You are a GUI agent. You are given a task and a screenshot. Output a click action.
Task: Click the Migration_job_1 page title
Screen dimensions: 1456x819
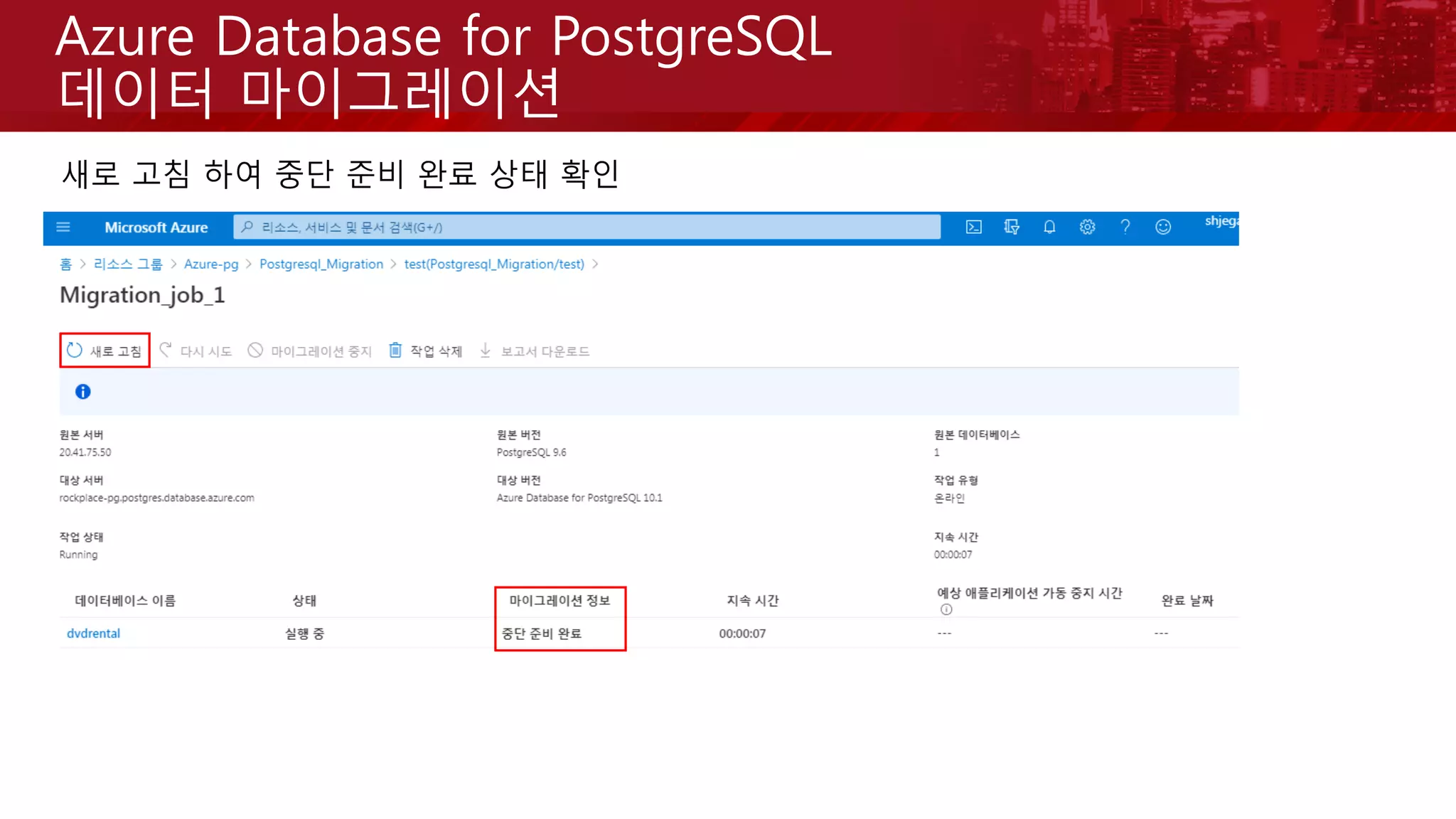(142, 295)
